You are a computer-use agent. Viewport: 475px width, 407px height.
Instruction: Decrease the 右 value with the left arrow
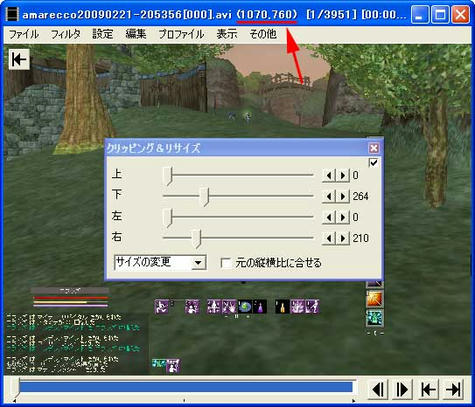coord(329,238)
